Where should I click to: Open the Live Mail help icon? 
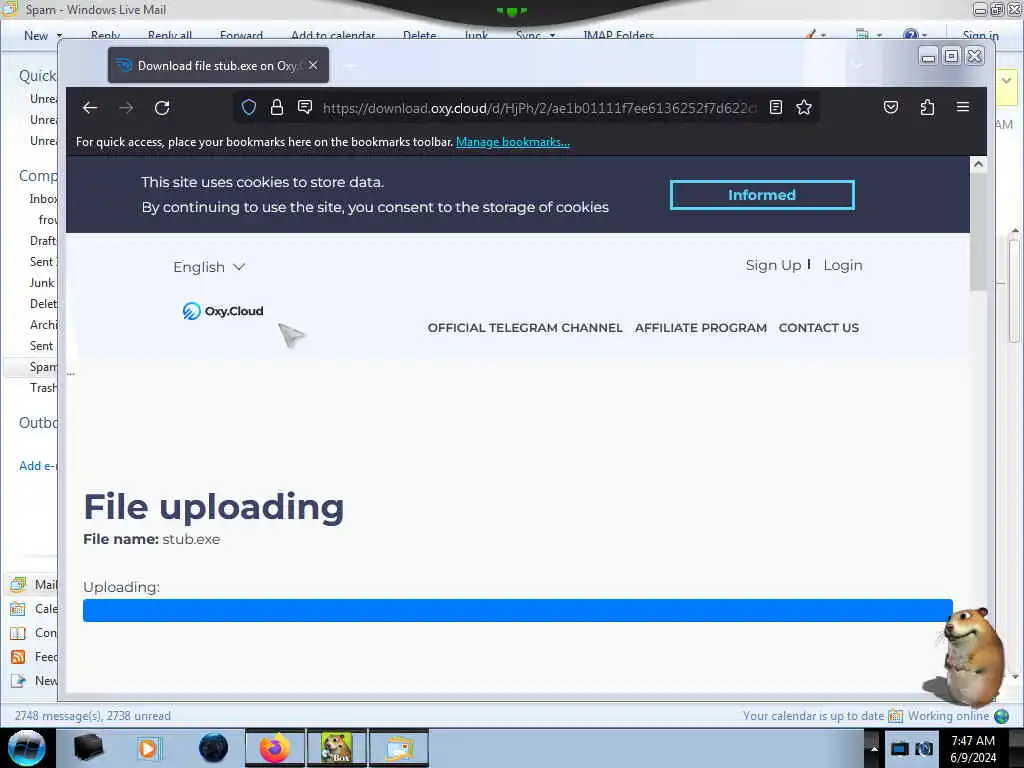click(x=910, y=35)
